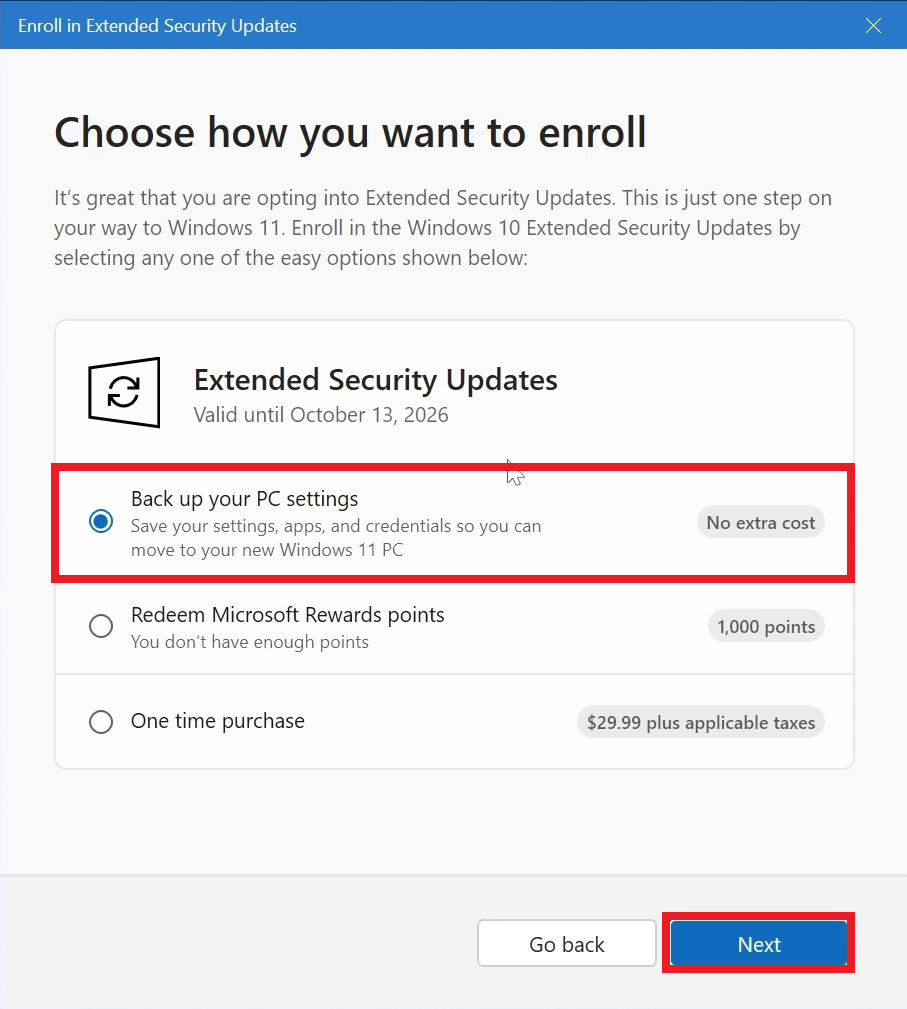Pick the One time purchase radio button
The width and height of the screenshot is (907, 1009).
pyautogui.click(x=101, y=722)
